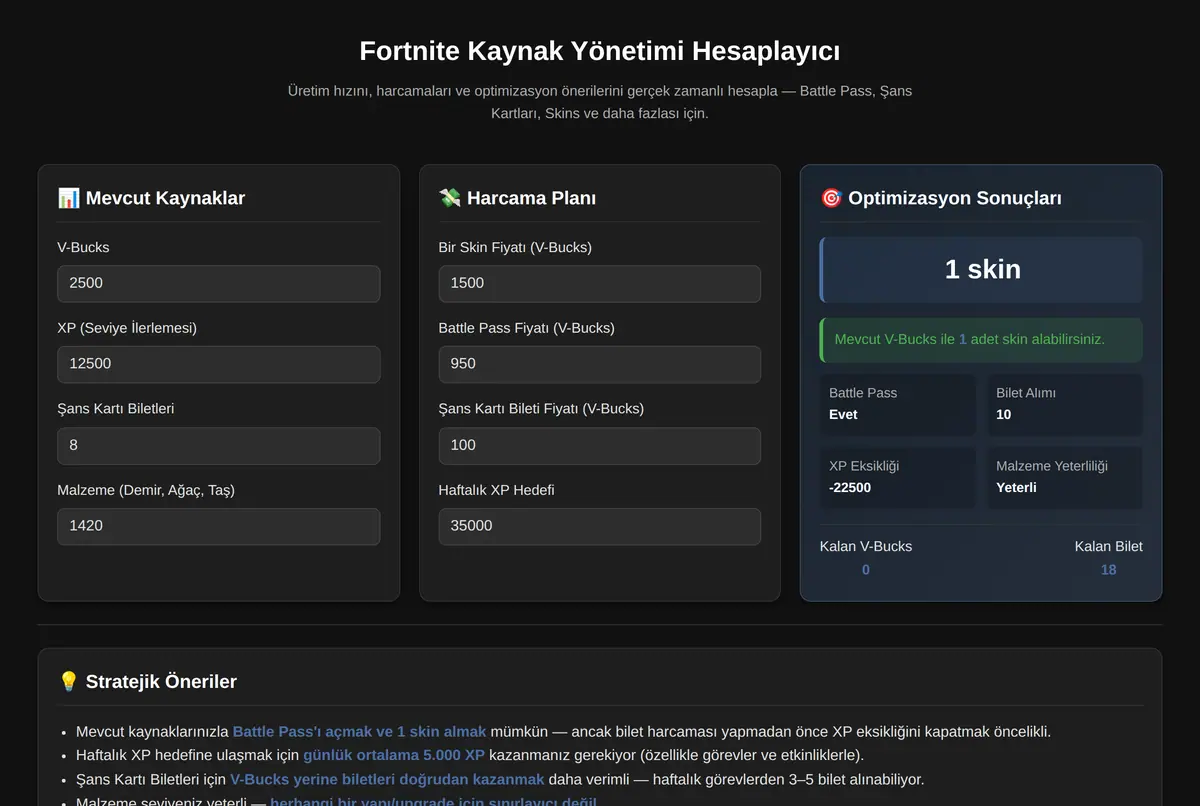
Task: Click the target icon beside Optimizasyon Sonuçları
Action: [x=831, y=198]
